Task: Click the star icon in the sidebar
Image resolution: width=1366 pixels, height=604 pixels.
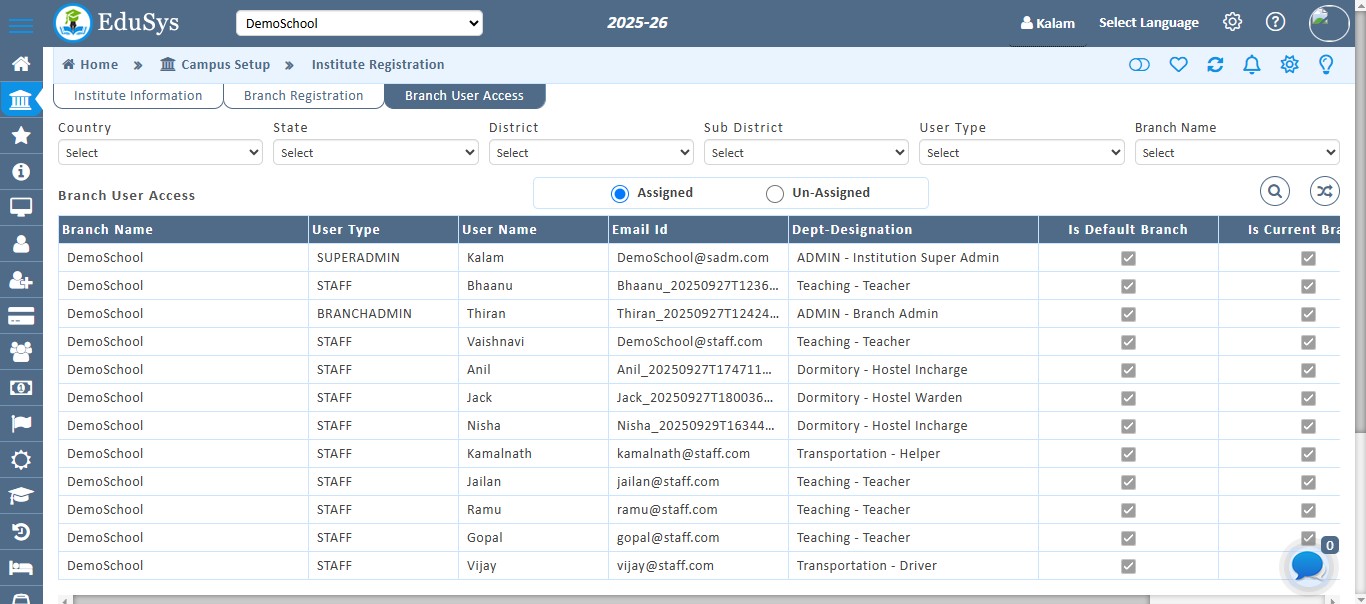Action: (21, 134)
